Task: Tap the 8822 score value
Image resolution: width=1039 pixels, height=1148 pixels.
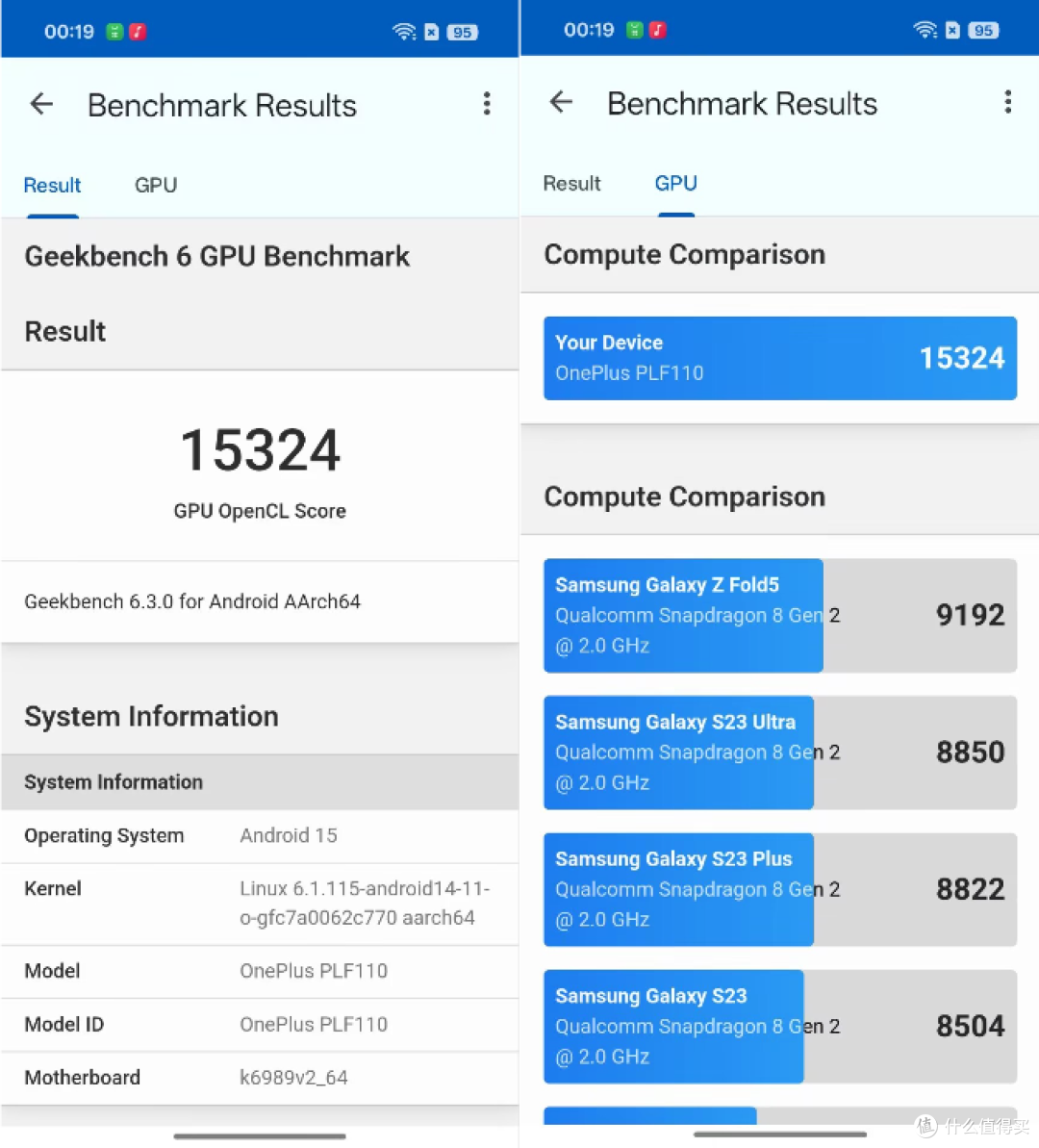Action: [x=970, y=889]
